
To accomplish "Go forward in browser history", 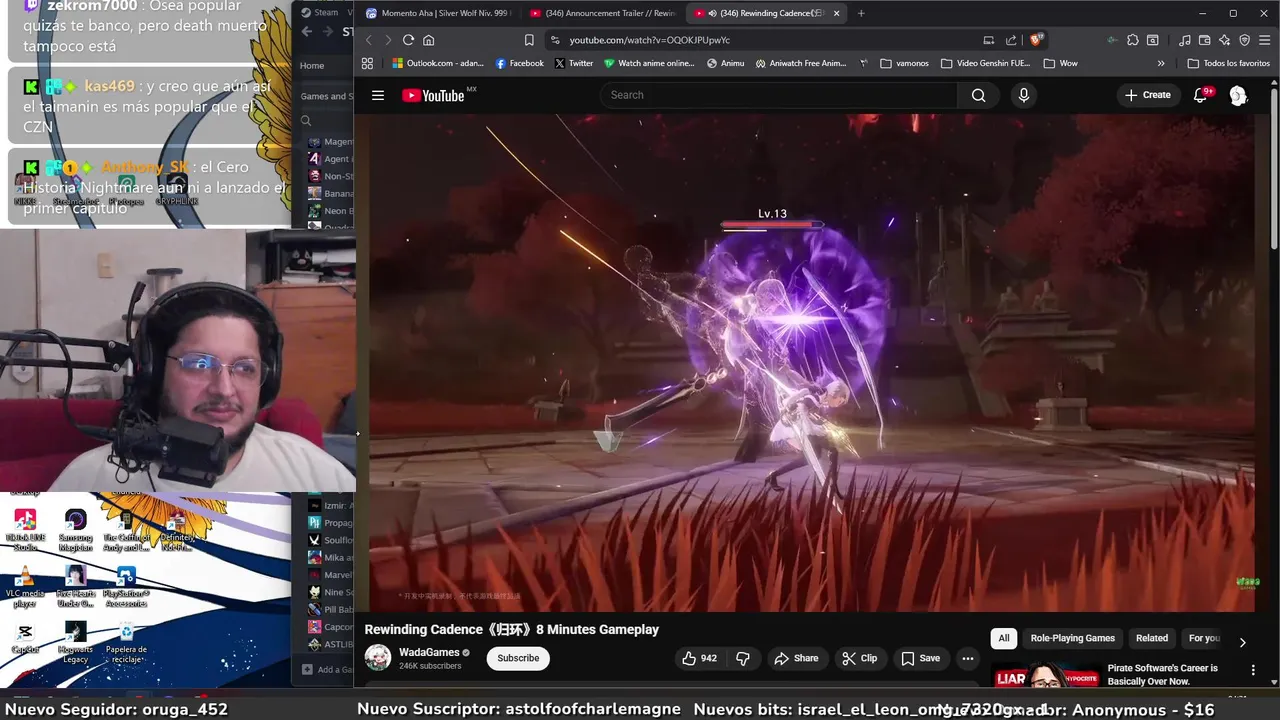I will click(388, 40).
